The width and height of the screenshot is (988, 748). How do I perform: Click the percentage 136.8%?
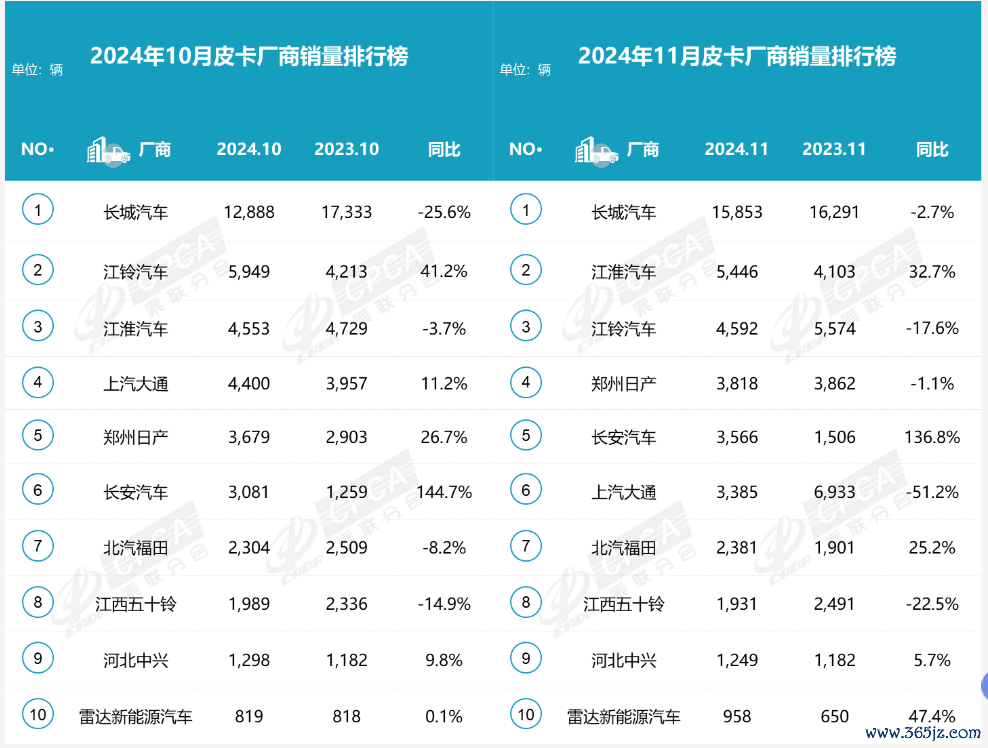[x=932, y=437]
